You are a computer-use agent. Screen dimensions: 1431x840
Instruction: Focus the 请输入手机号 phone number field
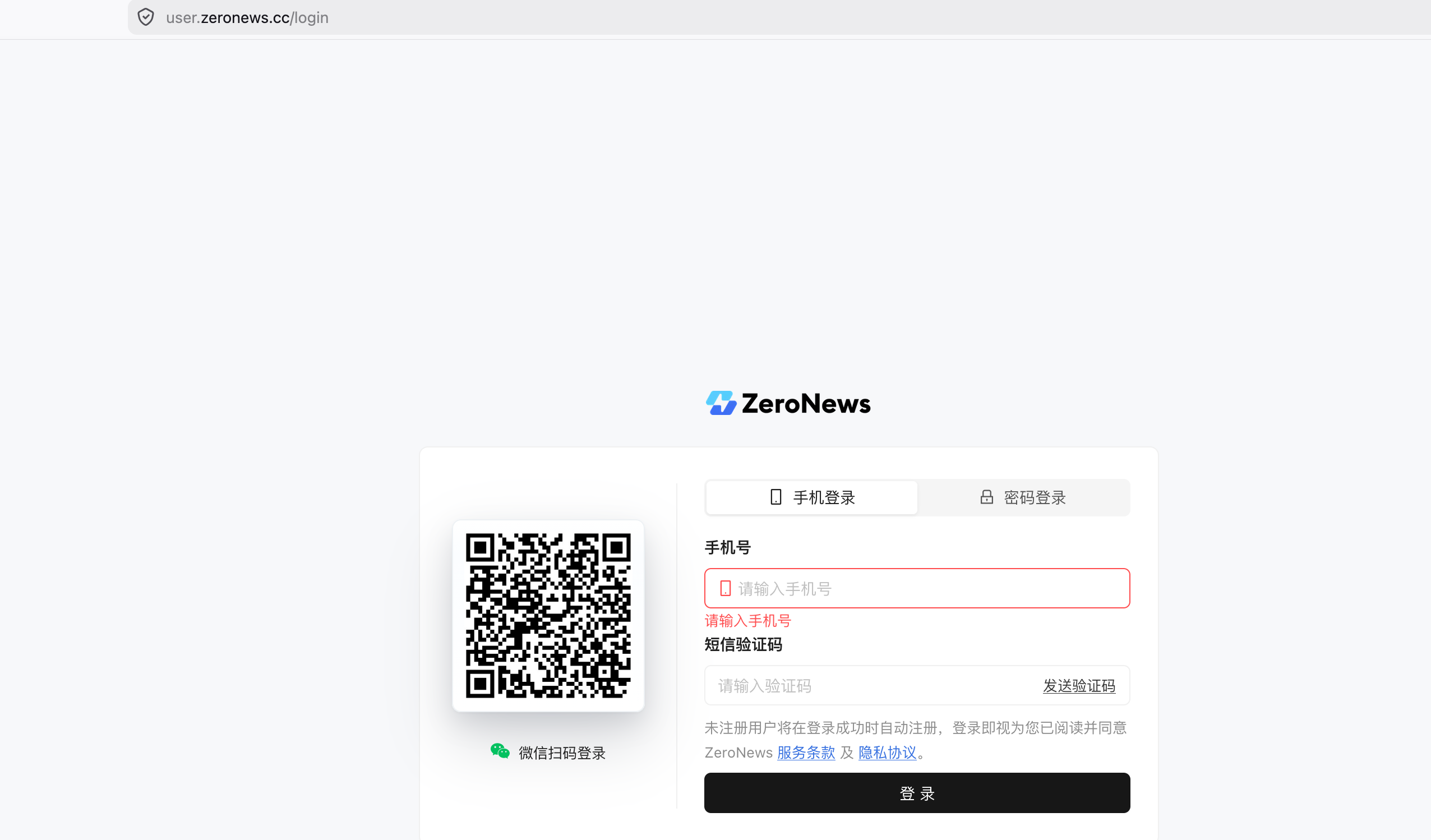pyautogui.click(x=917, y=588)
